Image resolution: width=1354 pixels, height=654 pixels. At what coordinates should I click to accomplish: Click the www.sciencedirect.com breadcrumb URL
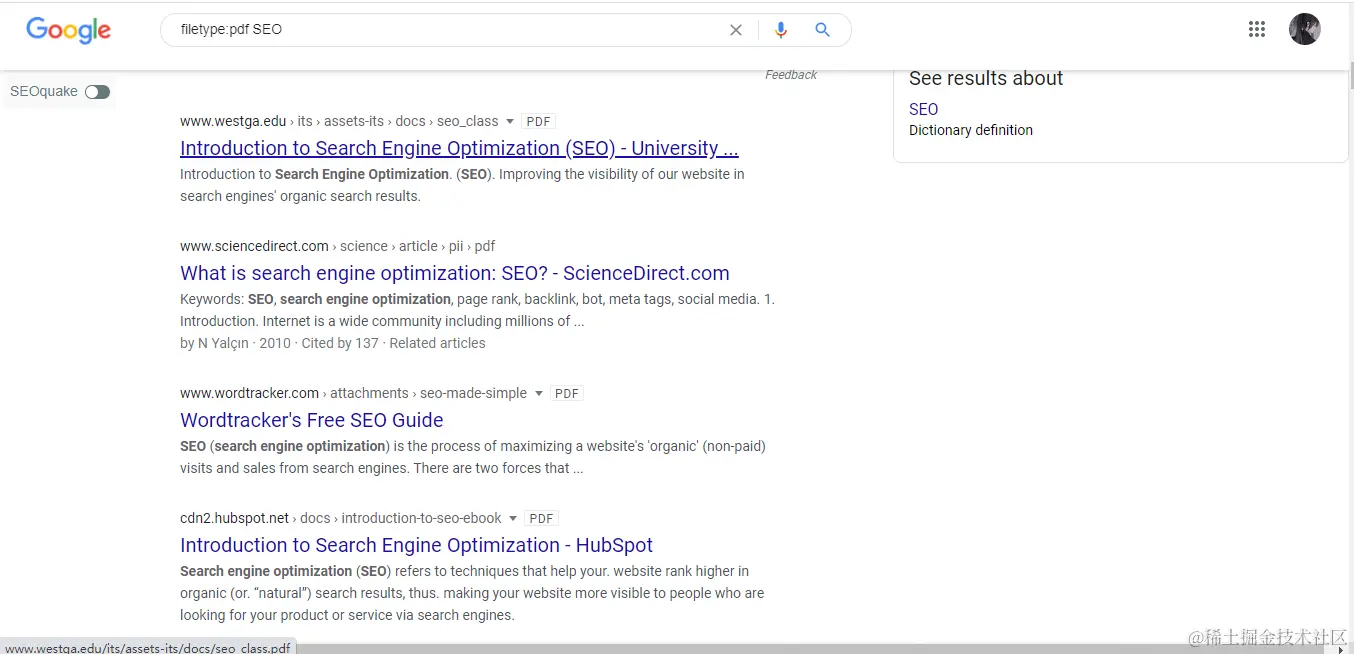pyautogui.click(x=254, y=246)
